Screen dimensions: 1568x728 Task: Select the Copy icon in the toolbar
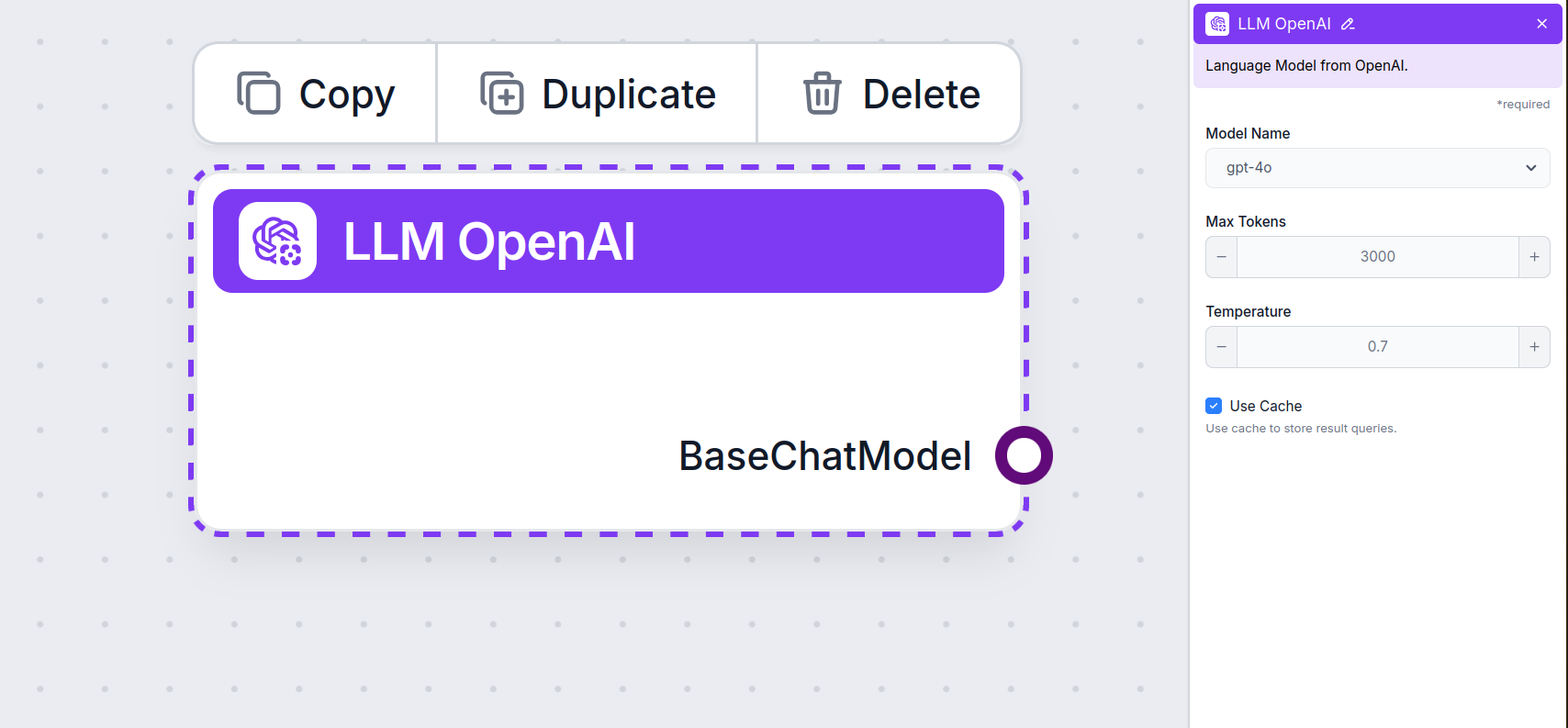click(258, 93)
